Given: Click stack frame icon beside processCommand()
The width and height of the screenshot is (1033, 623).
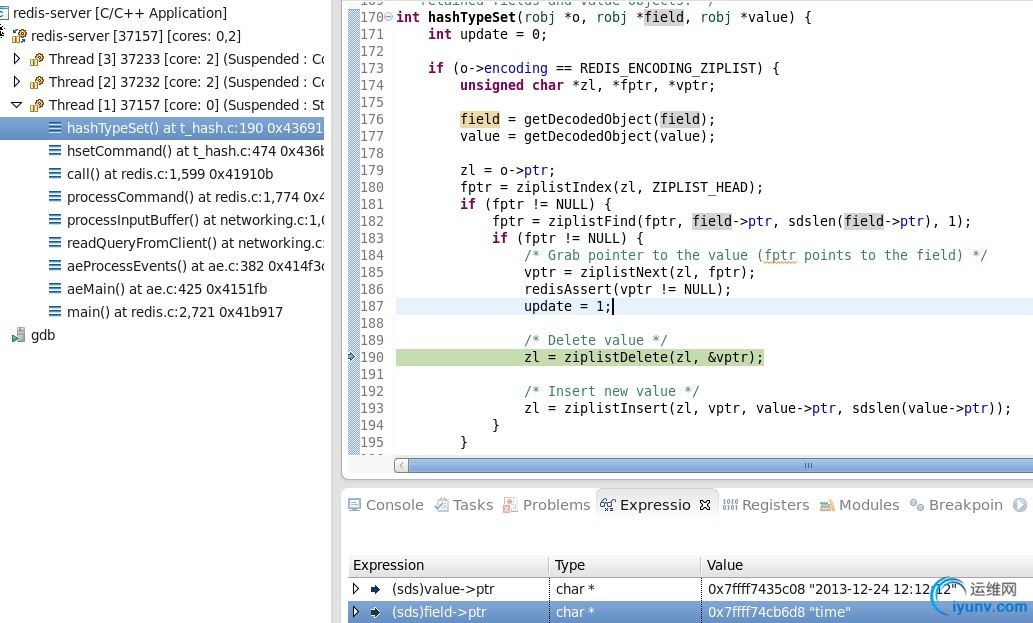Looking at the screenshot, I should 55,197.
